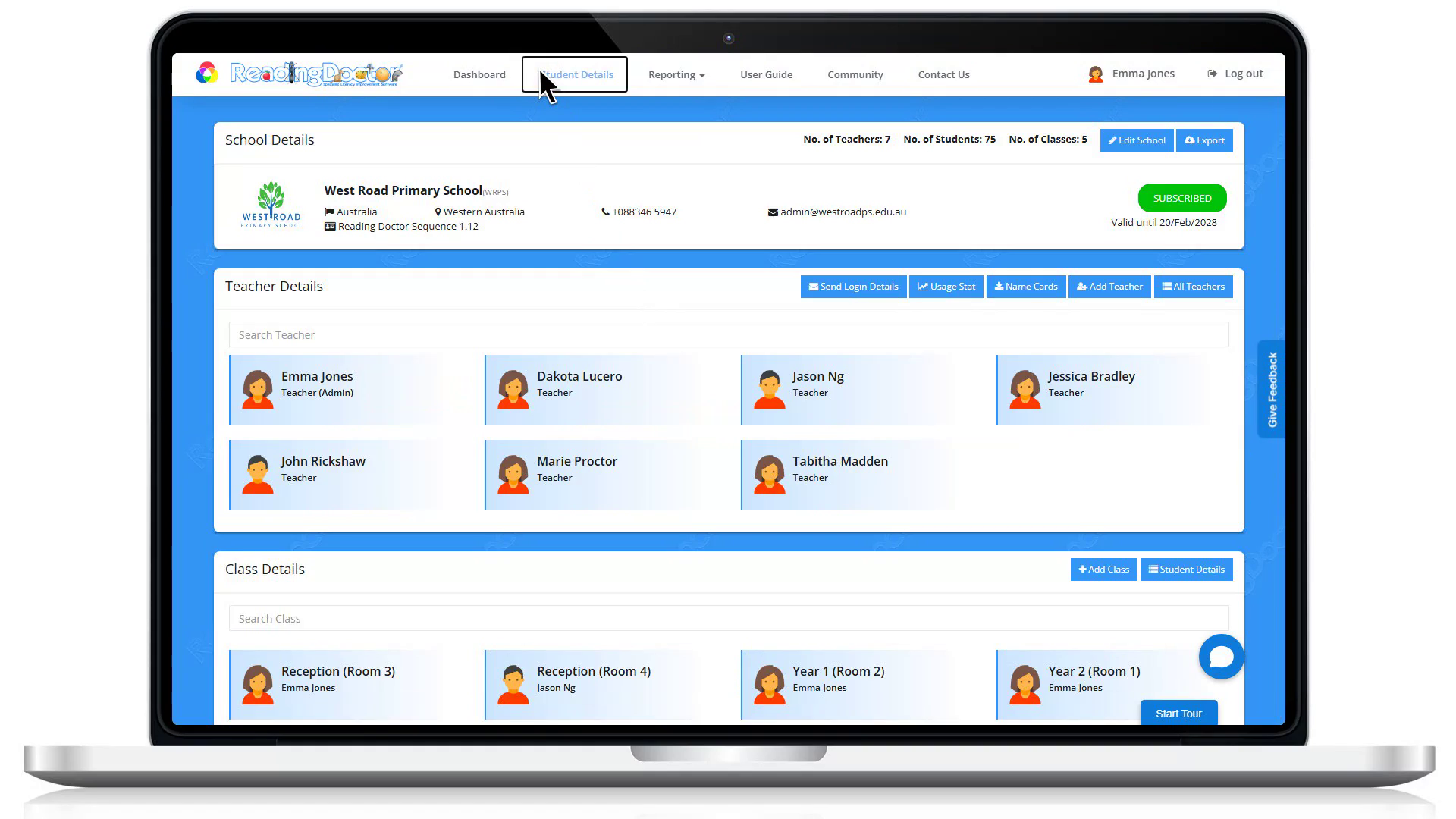Select Marie Proctor teacher avatar
1456x819 pixels.
(513, 475)
